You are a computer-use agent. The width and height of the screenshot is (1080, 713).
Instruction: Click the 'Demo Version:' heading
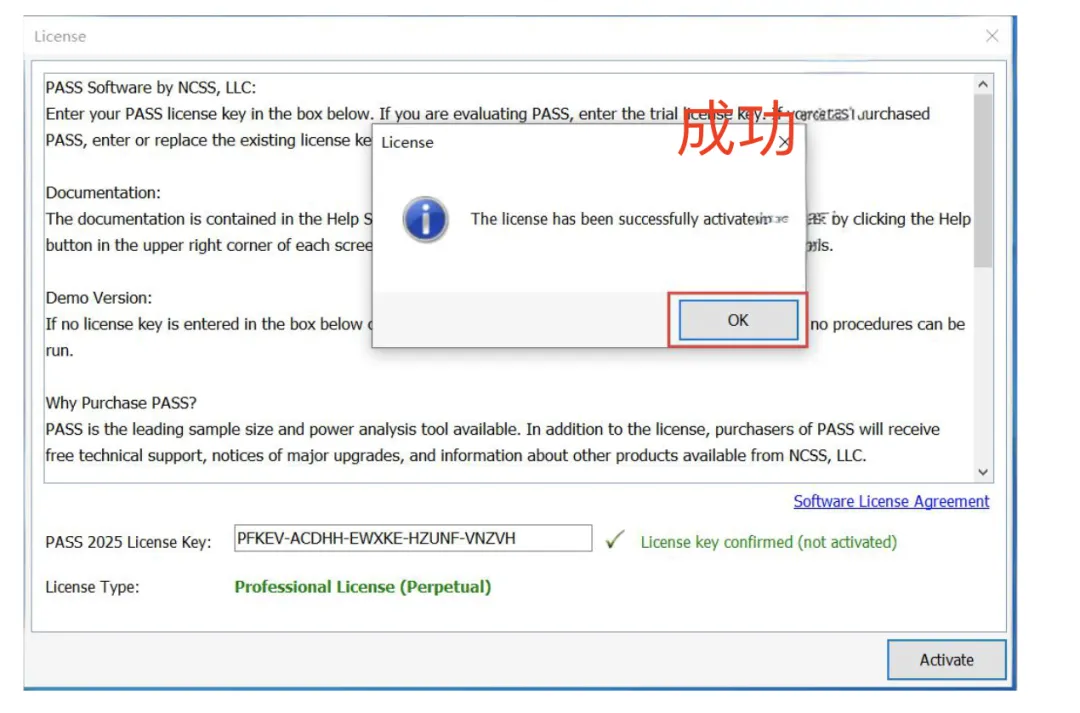pyautogui.click(x=98, y=298)
